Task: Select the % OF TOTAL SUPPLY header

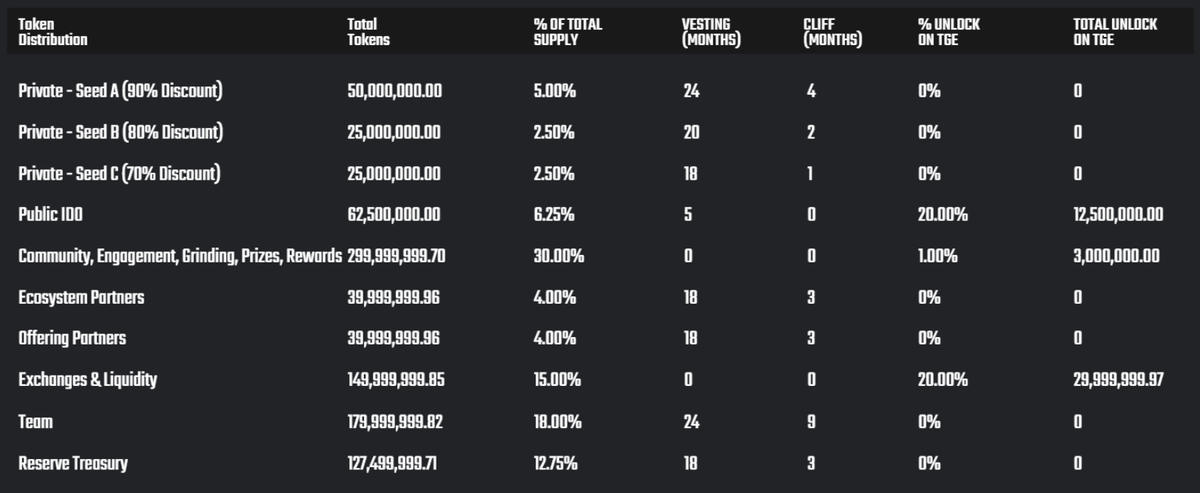Action: click(x=567, y=33)
